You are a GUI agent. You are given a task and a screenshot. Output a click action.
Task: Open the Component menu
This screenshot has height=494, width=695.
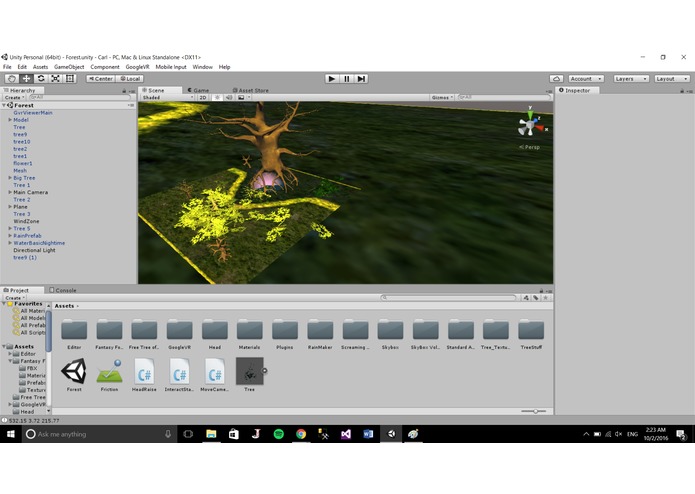pos(105,67)
